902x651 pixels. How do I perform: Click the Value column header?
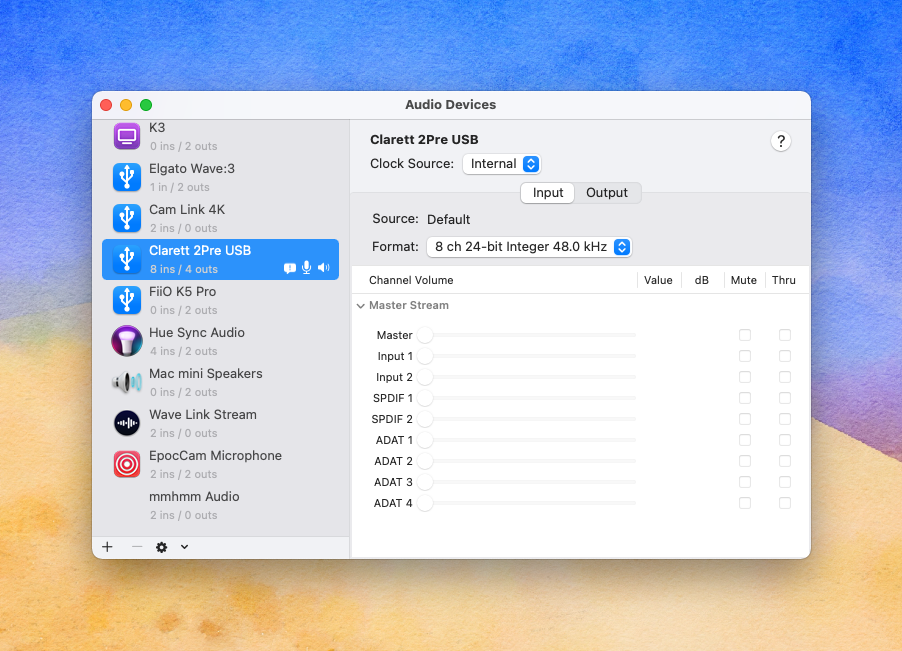[658, 280]
